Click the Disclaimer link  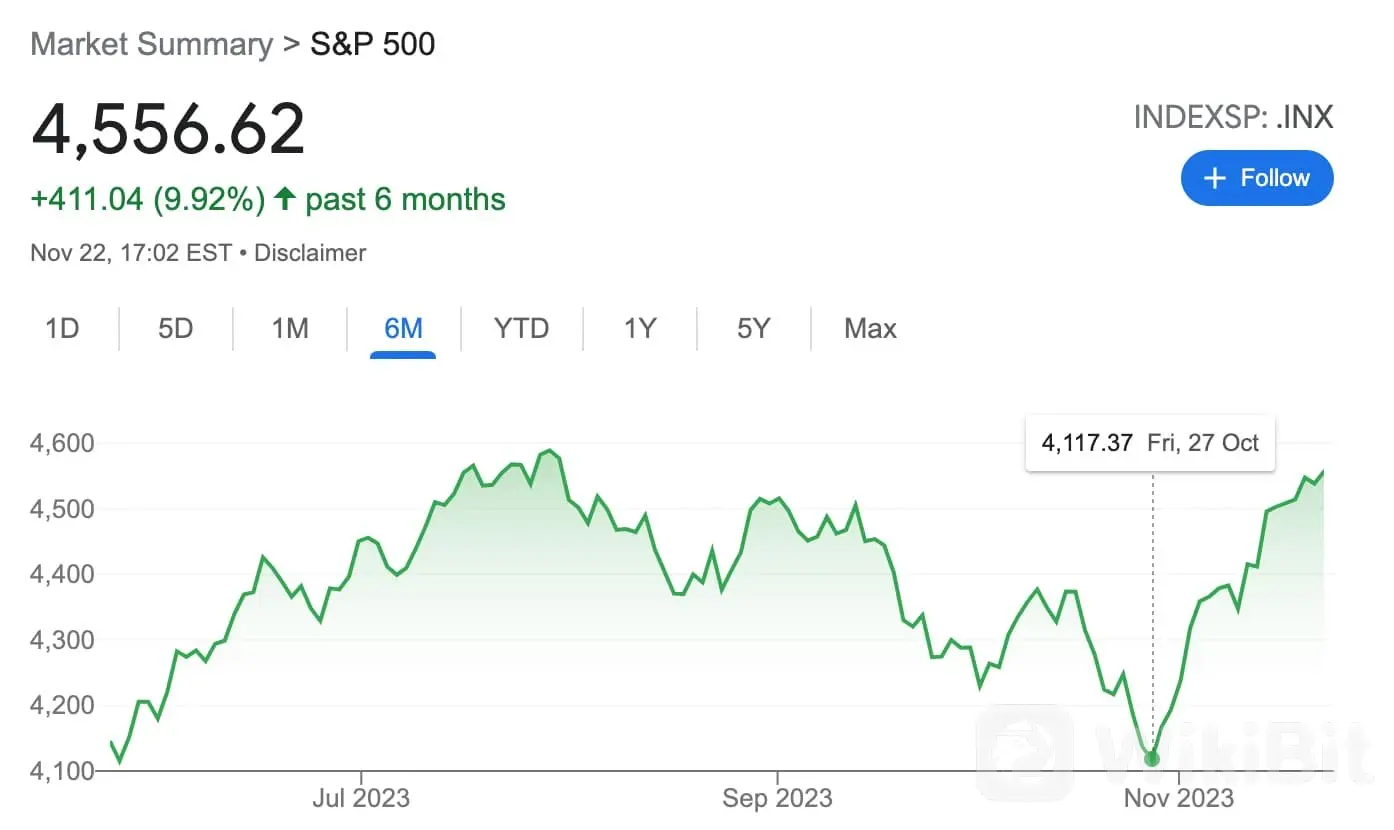pyautogui.click(x=310, y=253)
